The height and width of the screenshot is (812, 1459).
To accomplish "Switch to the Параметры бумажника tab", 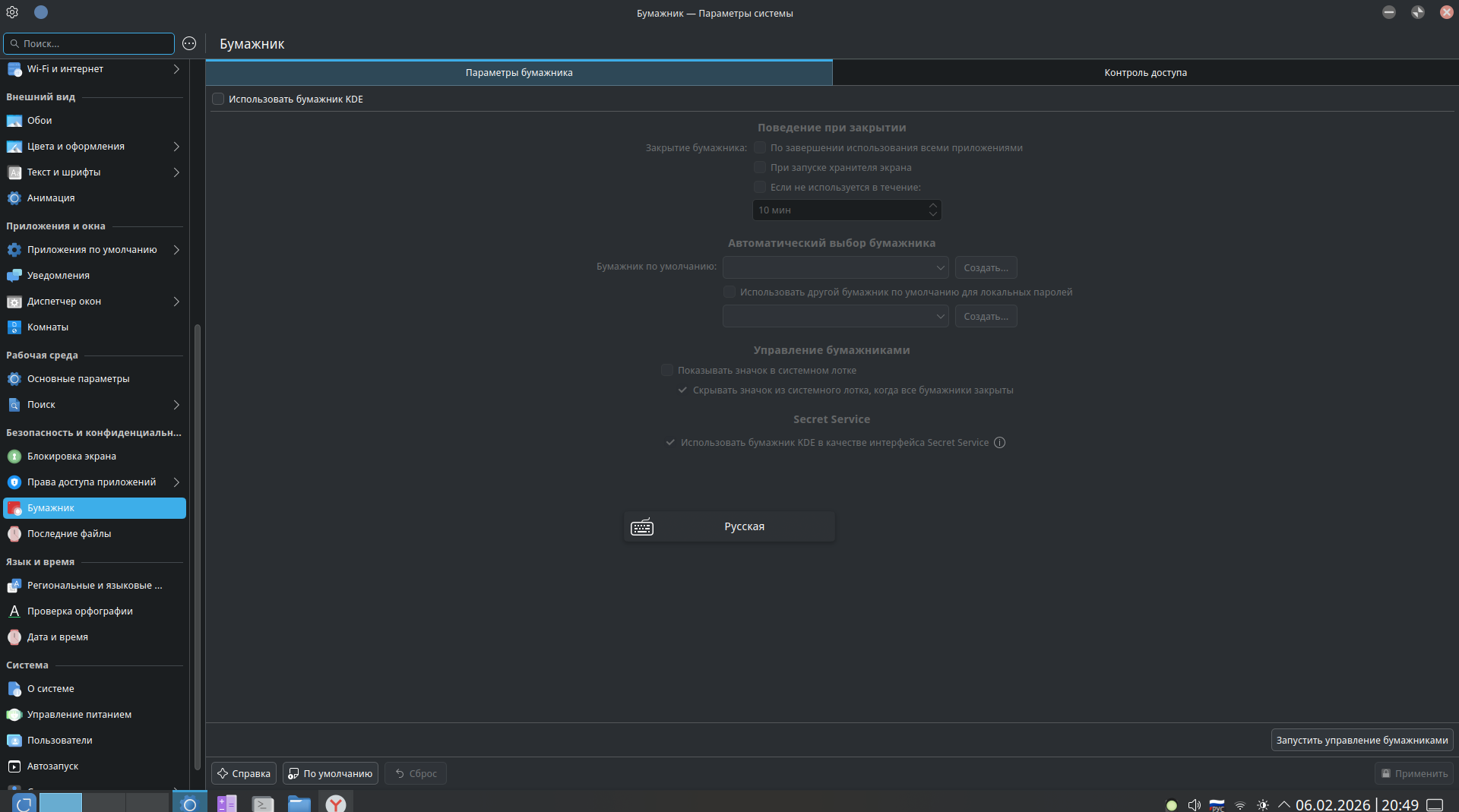I will point(519,73).
